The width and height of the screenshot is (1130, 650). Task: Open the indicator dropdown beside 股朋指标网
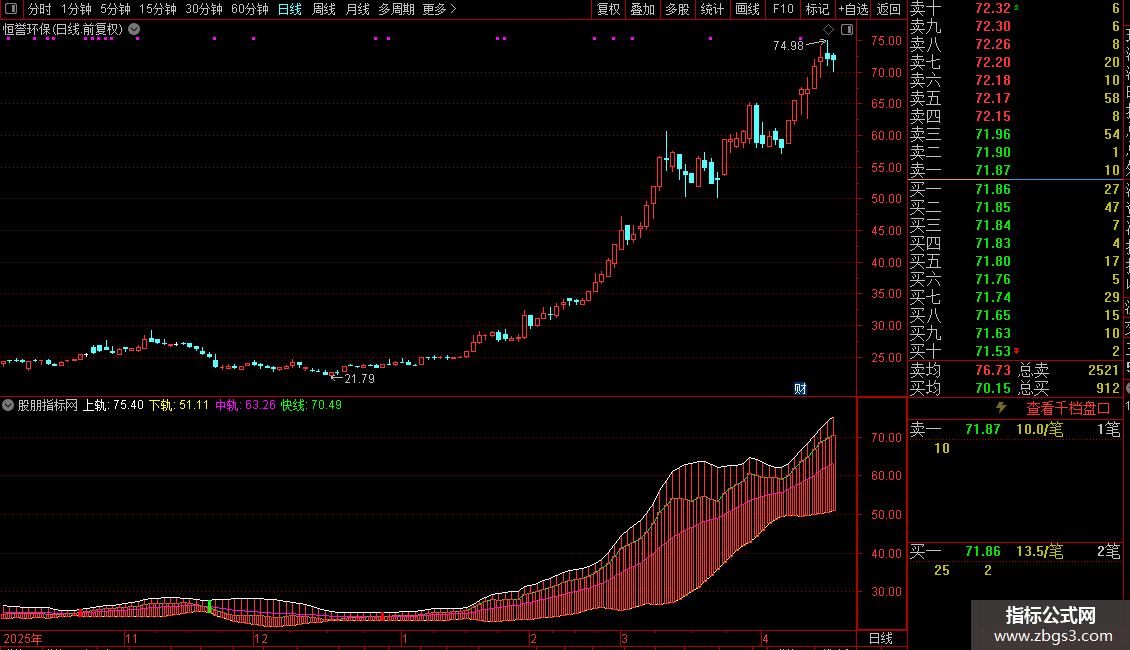point(8,405)
